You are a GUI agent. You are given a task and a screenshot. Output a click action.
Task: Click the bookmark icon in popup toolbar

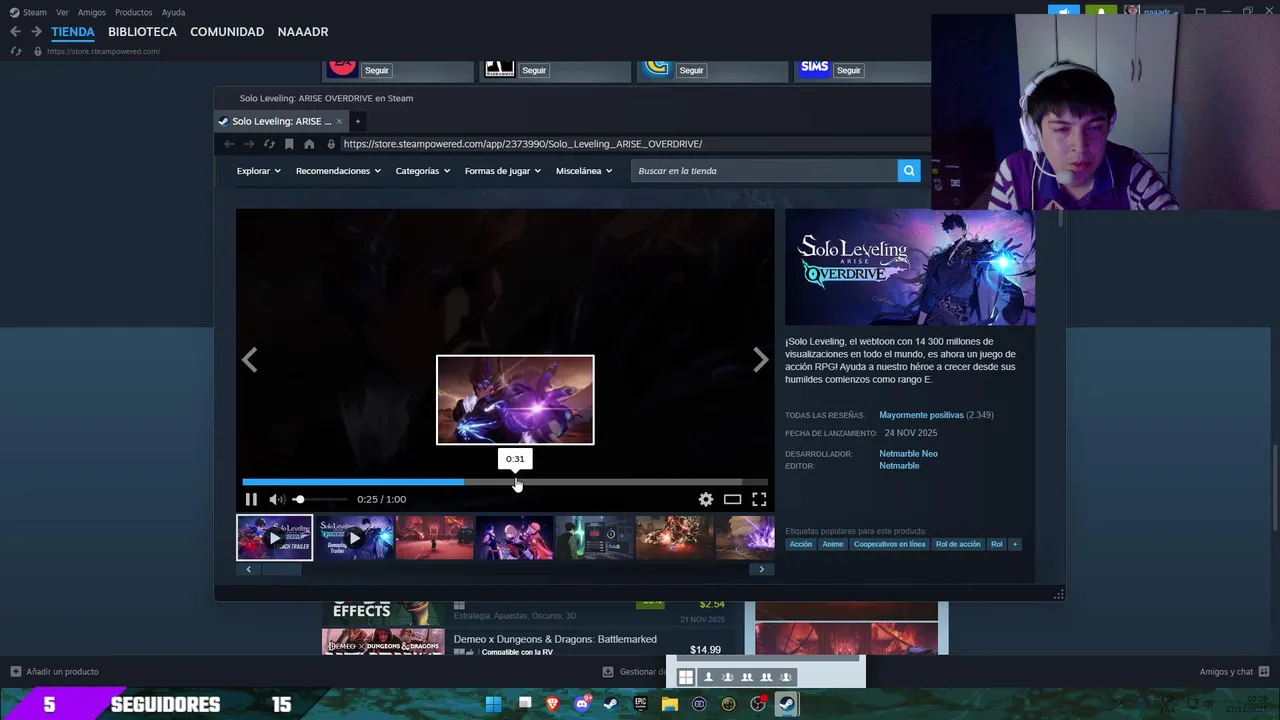pos(289,144)
